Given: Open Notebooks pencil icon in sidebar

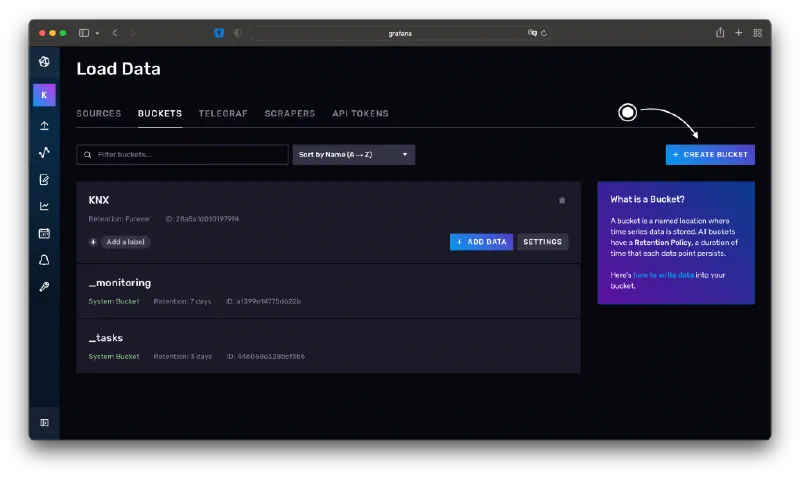Looking at the screenshot, I should (x=44, y=180).
